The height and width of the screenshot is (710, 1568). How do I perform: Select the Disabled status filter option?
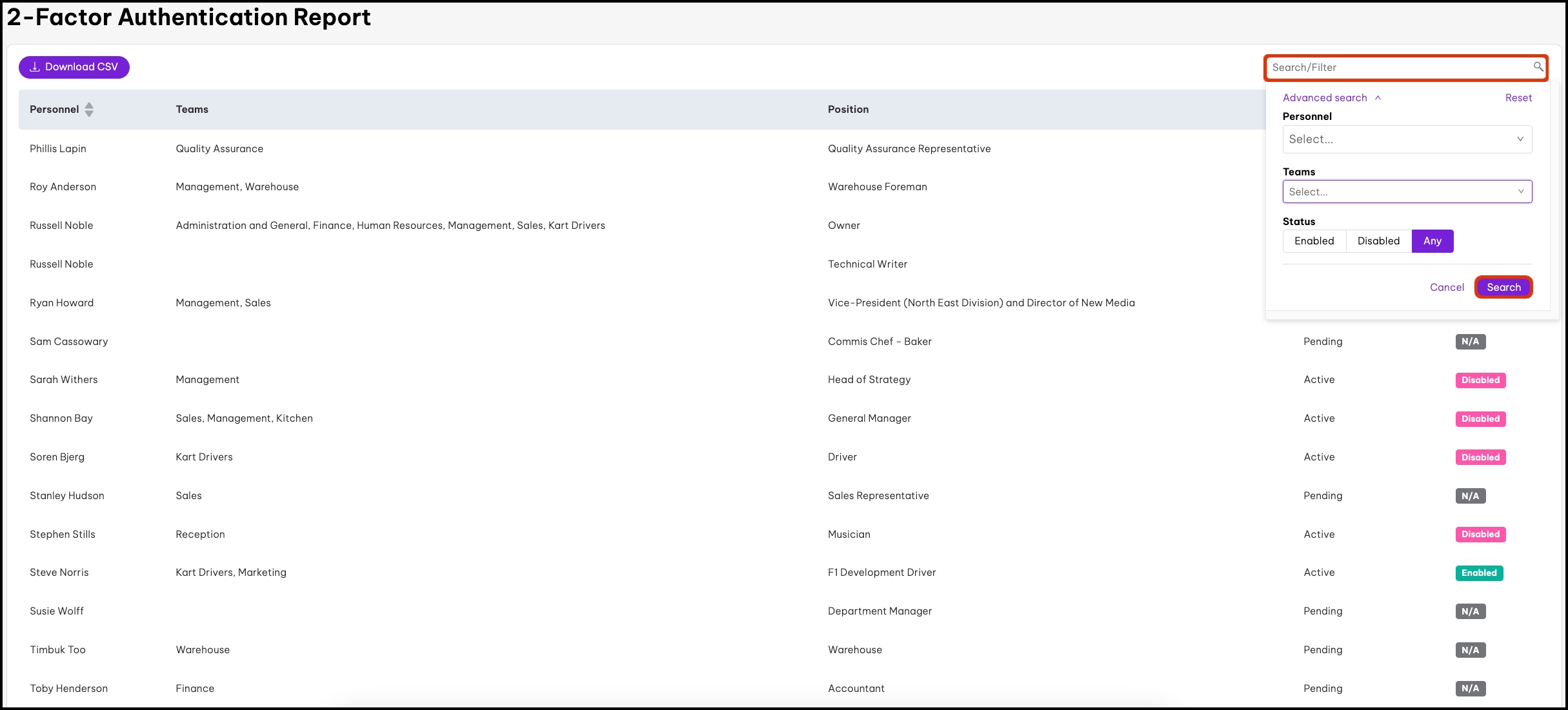tap(1378, 241)
